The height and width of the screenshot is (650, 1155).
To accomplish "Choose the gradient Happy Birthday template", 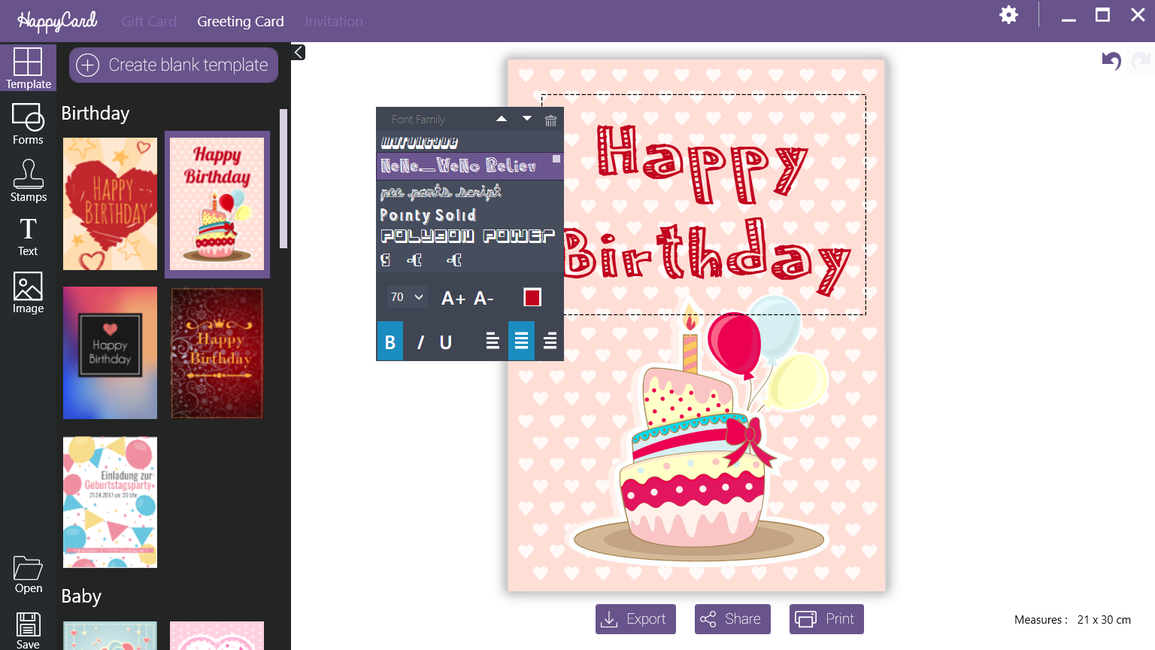I will pos(110,353).
